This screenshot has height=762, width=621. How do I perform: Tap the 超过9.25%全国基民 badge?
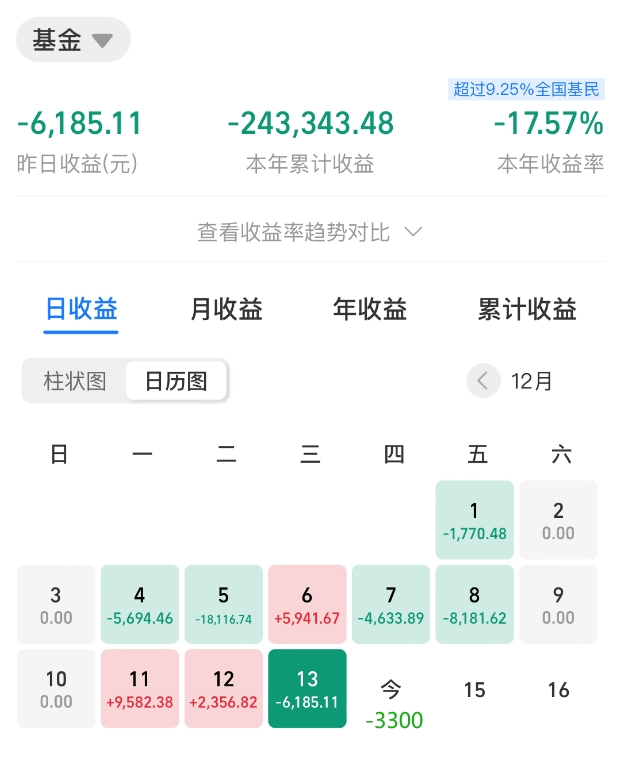pyautogui.click(x=526, y=89)
